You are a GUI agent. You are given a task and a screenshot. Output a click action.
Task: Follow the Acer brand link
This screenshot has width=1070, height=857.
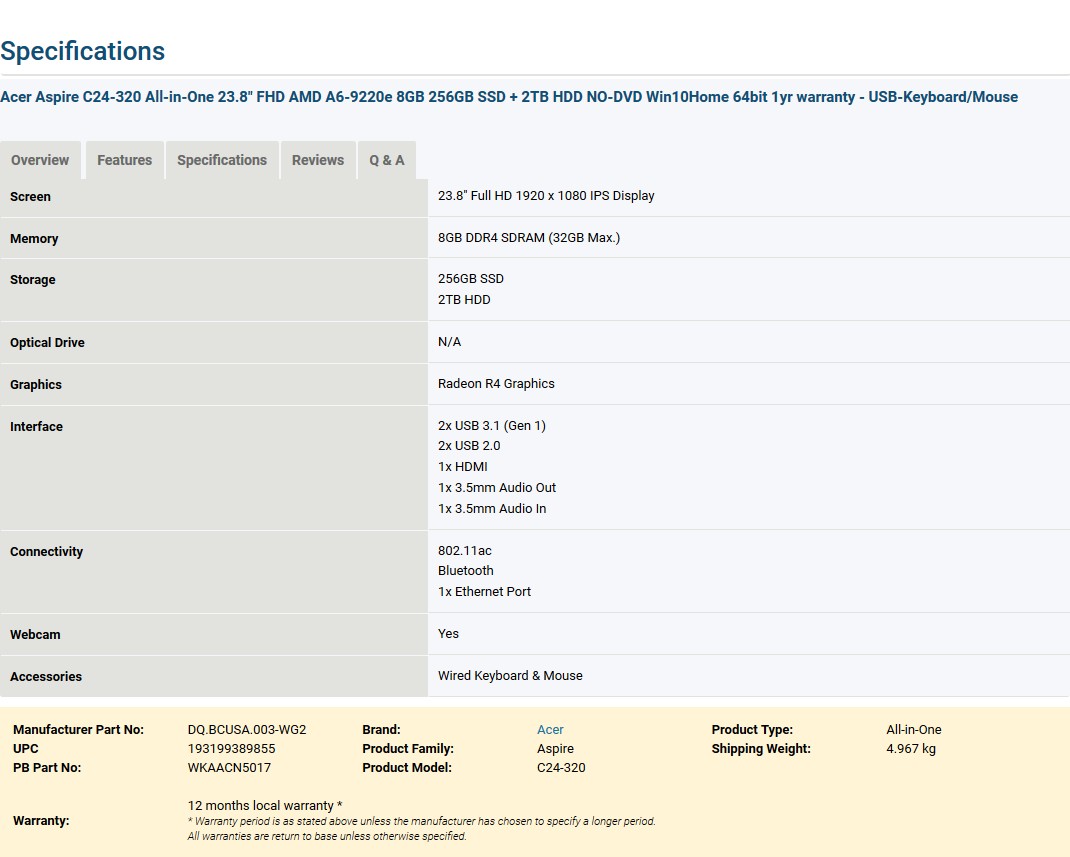point(550,729)
